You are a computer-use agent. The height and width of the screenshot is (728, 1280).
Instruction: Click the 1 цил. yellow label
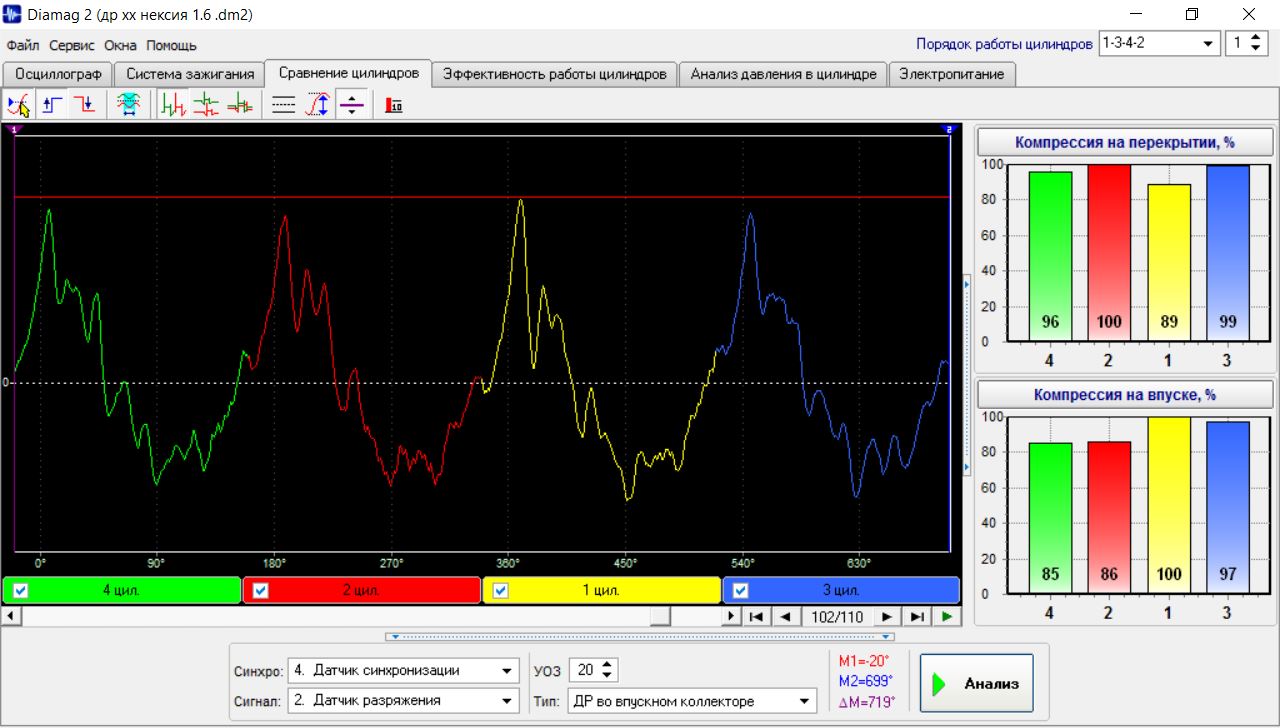tap(601, 590)
